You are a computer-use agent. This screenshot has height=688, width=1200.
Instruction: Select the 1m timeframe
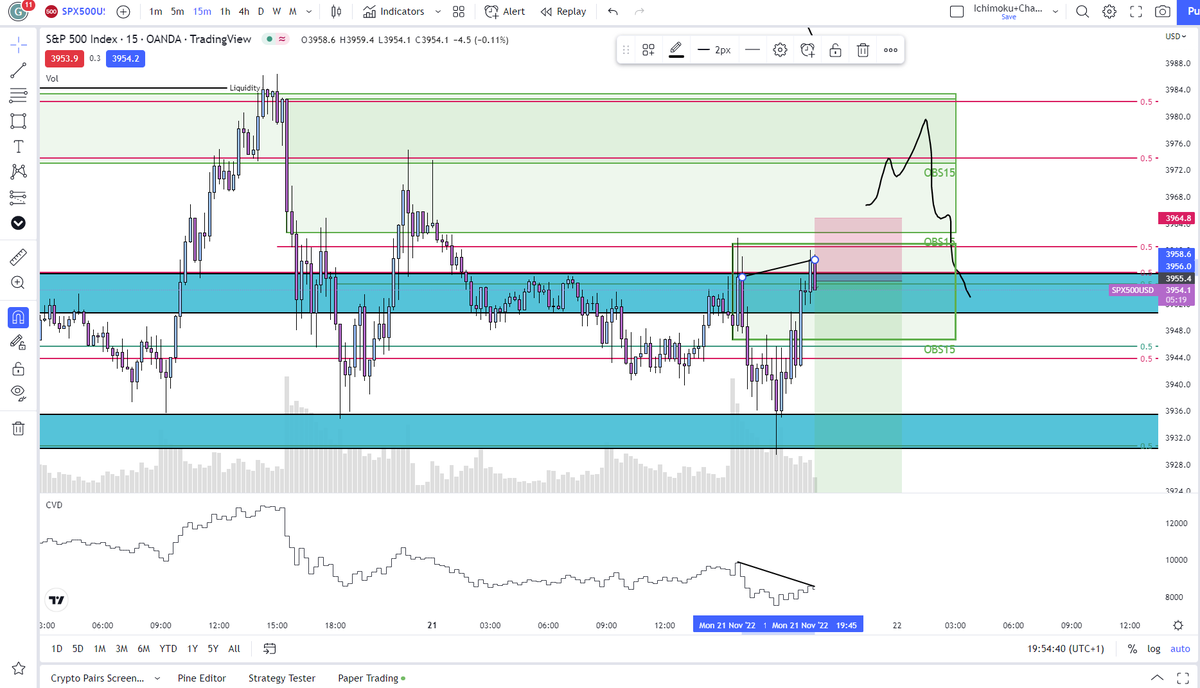[x=156, y=12]
